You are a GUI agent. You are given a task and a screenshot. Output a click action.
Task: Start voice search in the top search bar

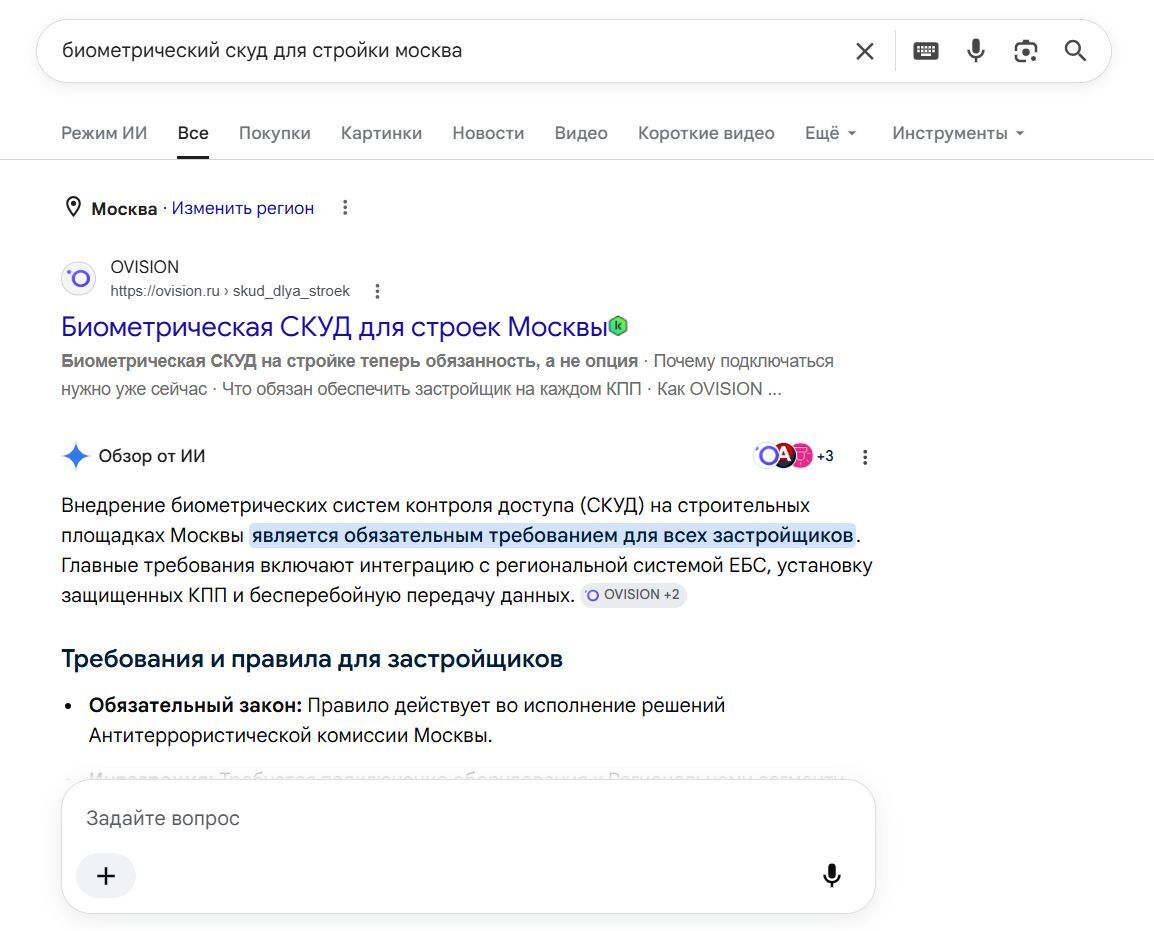click(976, 51)
